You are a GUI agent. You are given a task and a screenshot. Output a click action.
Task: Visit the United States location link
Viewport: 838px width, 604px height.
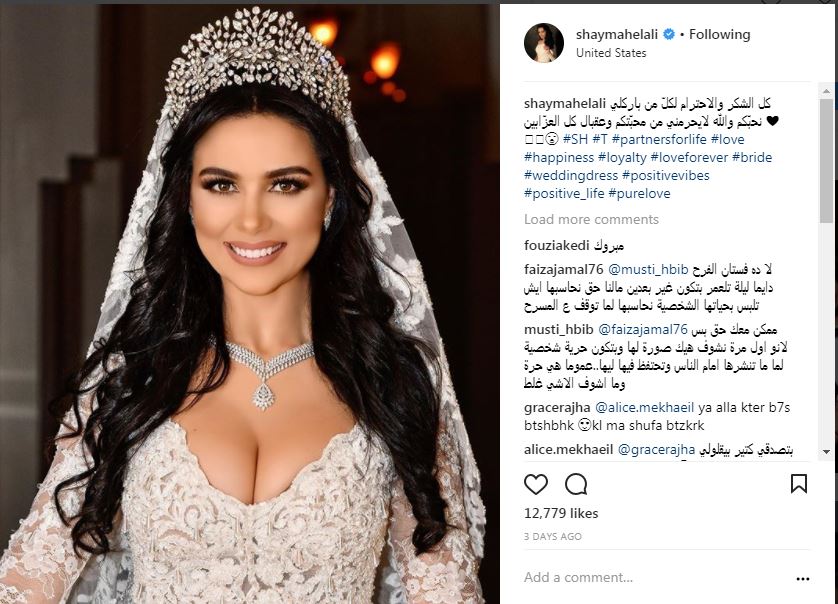coord(611,53)
